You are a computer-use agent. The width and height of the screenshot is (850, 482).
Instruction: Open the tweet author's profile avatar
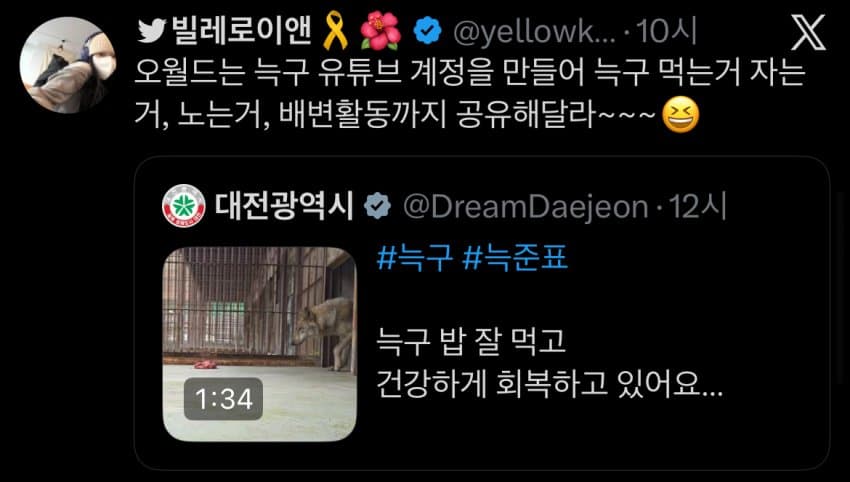coord(68,65)
